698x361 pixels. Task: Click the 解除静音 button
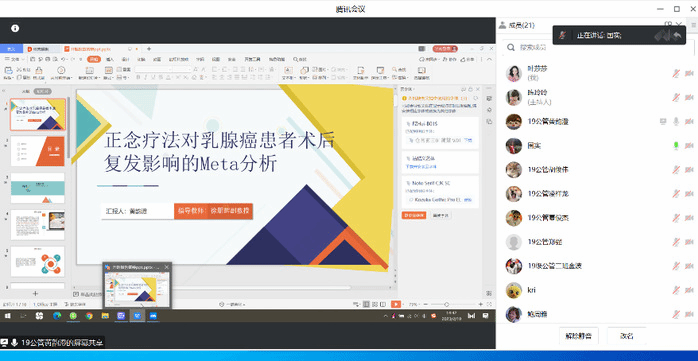[579, 336]
